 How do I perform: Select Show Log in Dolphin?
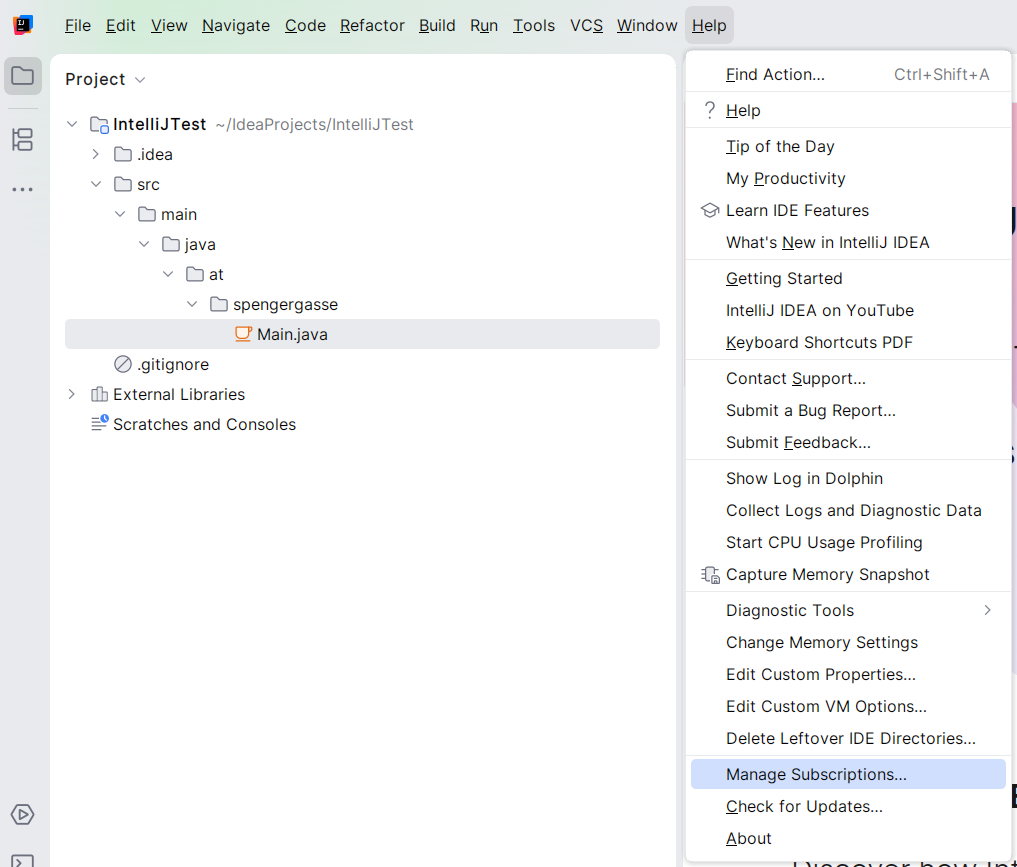pos(848,479)
